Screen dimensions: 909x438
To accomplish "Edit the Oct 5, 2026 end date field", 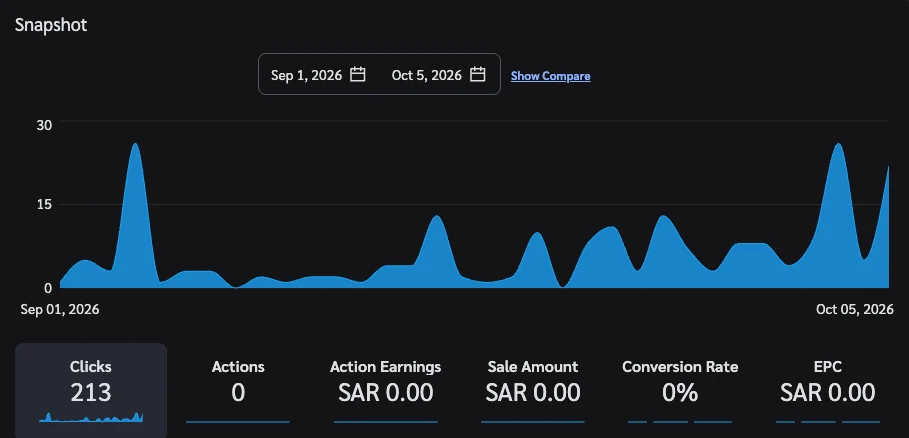I will 427,75.
